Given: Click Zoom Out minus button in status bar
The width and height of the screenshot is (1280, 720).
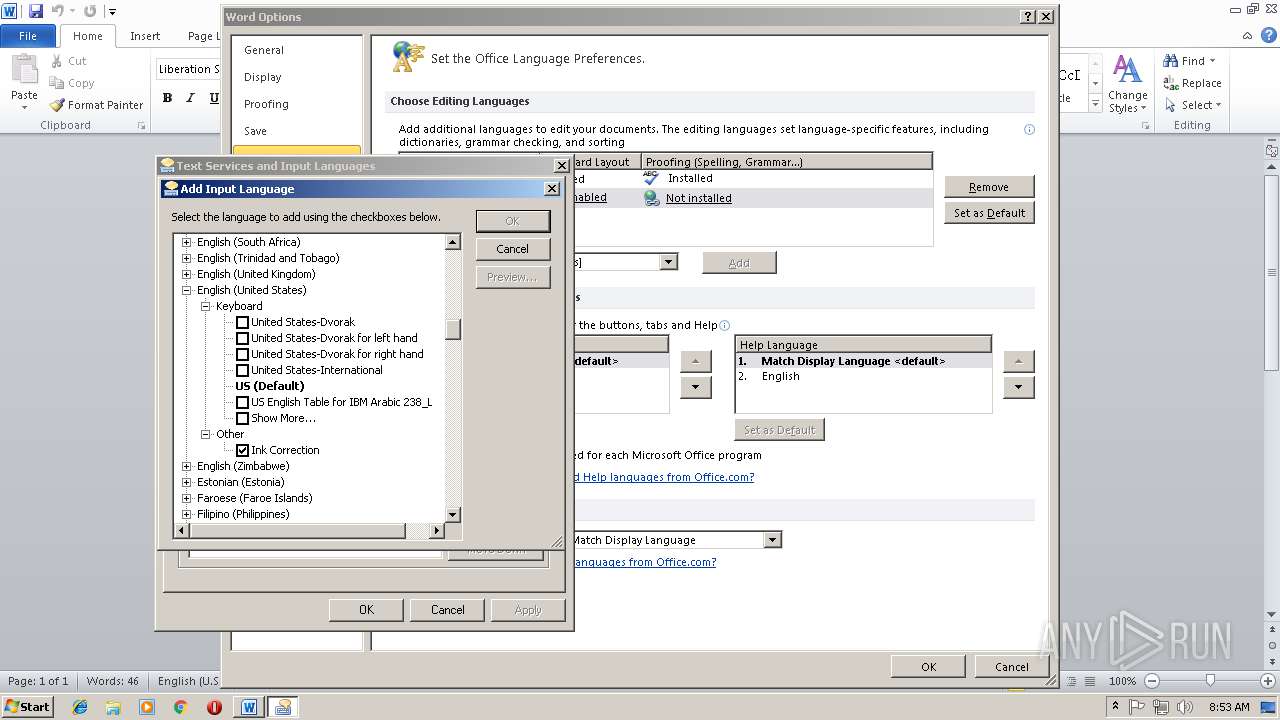Looking at the screenshot, I should click(1151, 681).
